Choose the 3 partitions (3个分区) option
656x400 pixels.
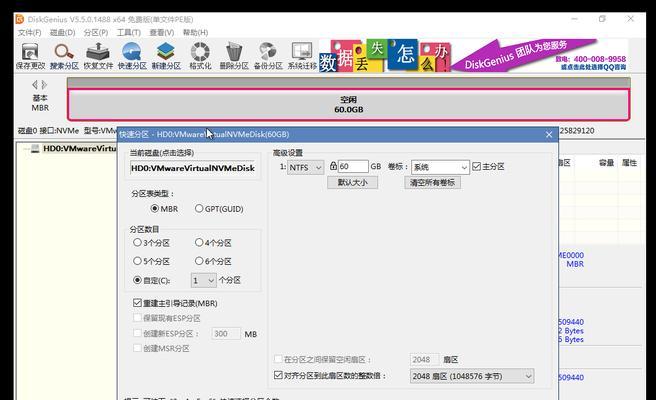coord(151,243)
